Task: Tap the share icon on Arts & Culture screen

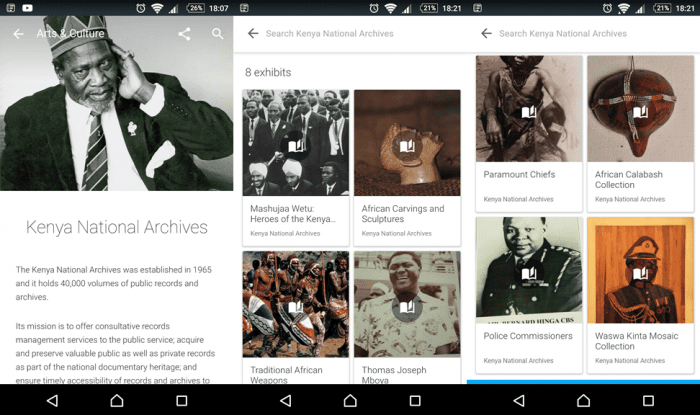Action: coord(184,34)
